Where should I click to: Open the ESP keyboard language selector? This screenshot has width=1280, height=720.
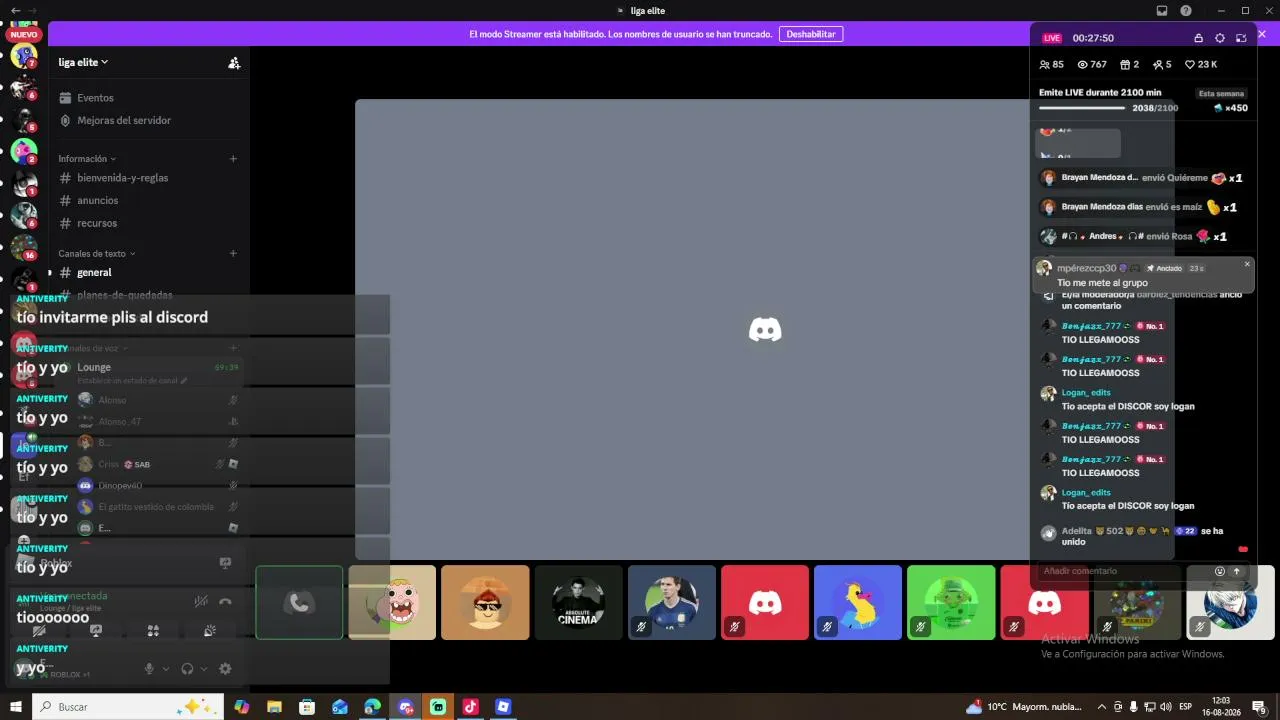click(1185, 707)
